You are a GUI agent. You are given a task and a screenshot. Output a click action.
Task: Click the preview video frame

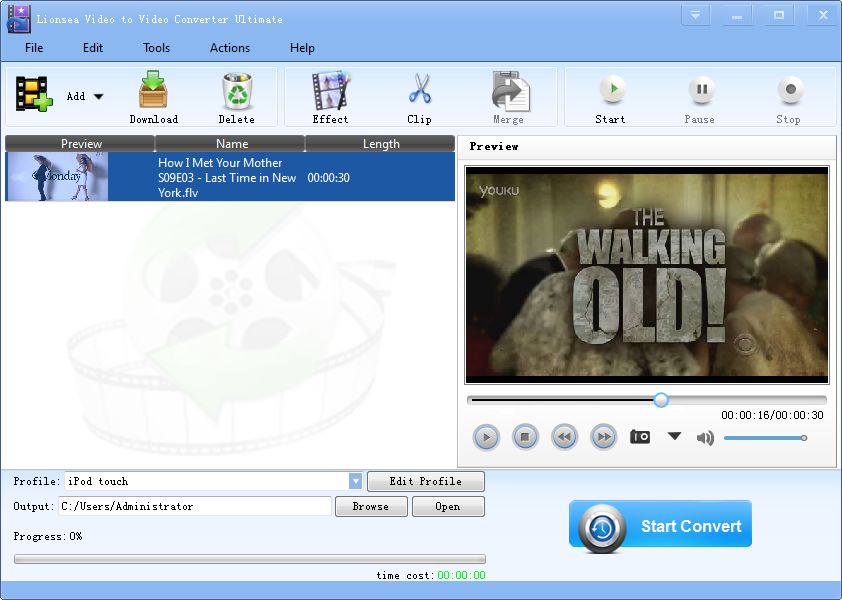(x=647, y=275)
